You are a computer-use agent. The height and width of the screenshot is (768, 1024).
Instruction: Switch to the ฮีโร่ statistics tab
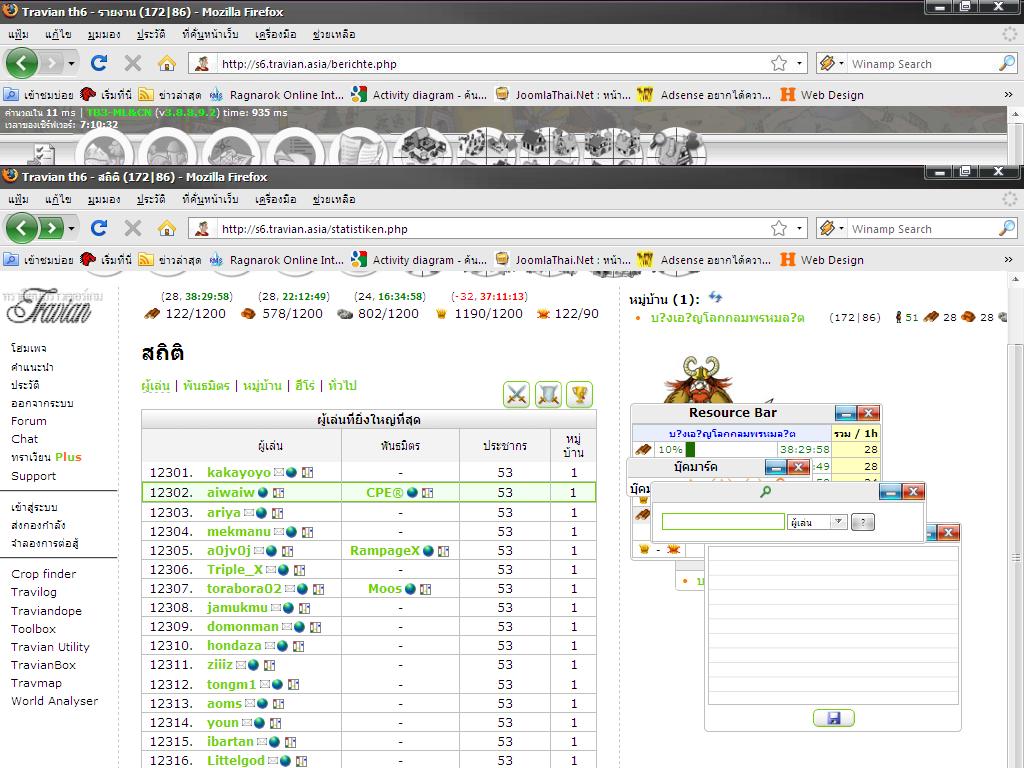pos(305,386)
